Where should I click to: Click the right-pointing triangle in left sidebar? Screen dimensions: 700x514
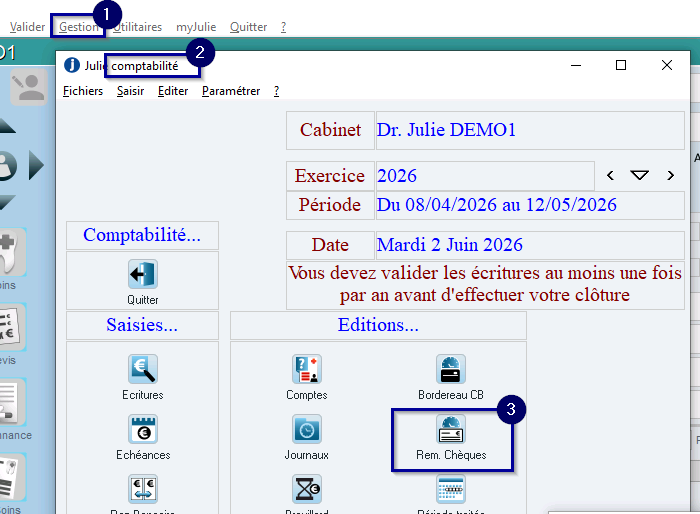coord(36,165)
